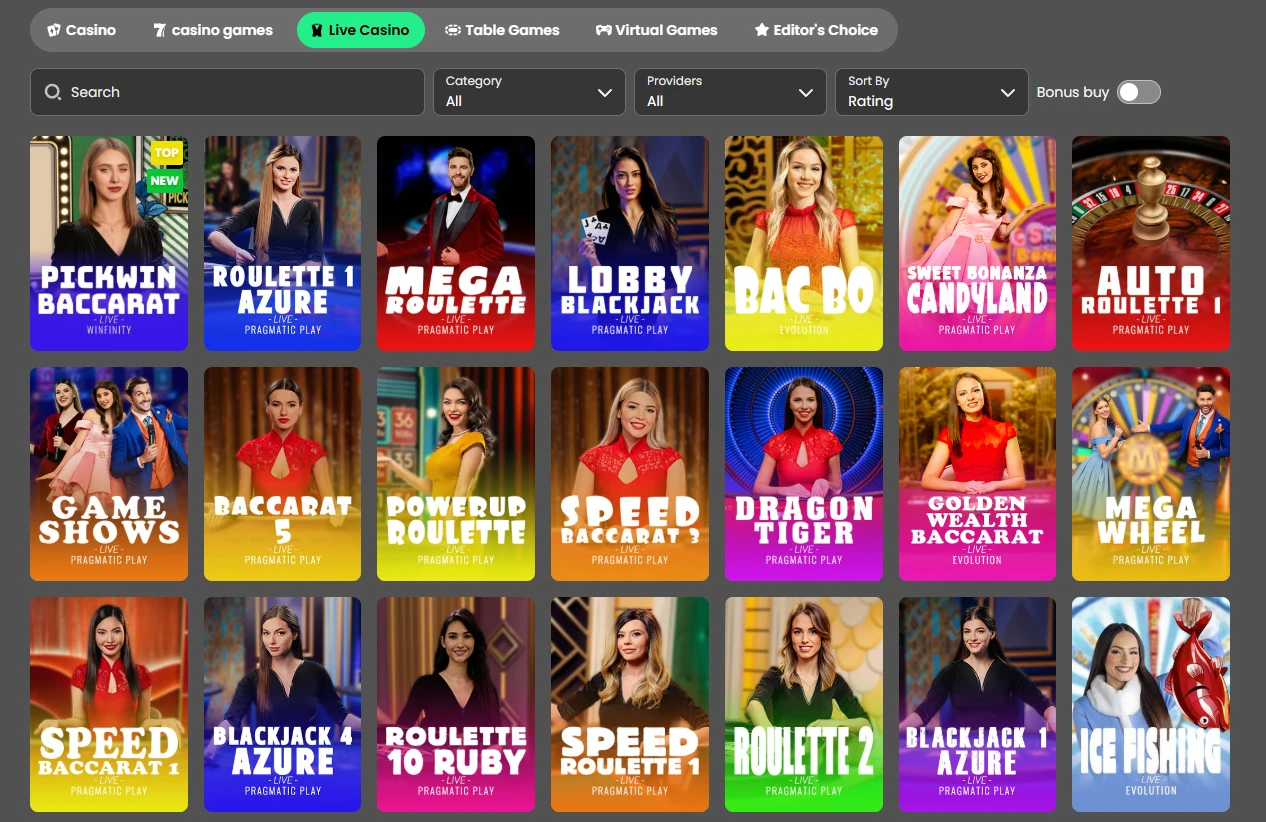Open the Ice Fishing game by Evolution

point(1151,705)
